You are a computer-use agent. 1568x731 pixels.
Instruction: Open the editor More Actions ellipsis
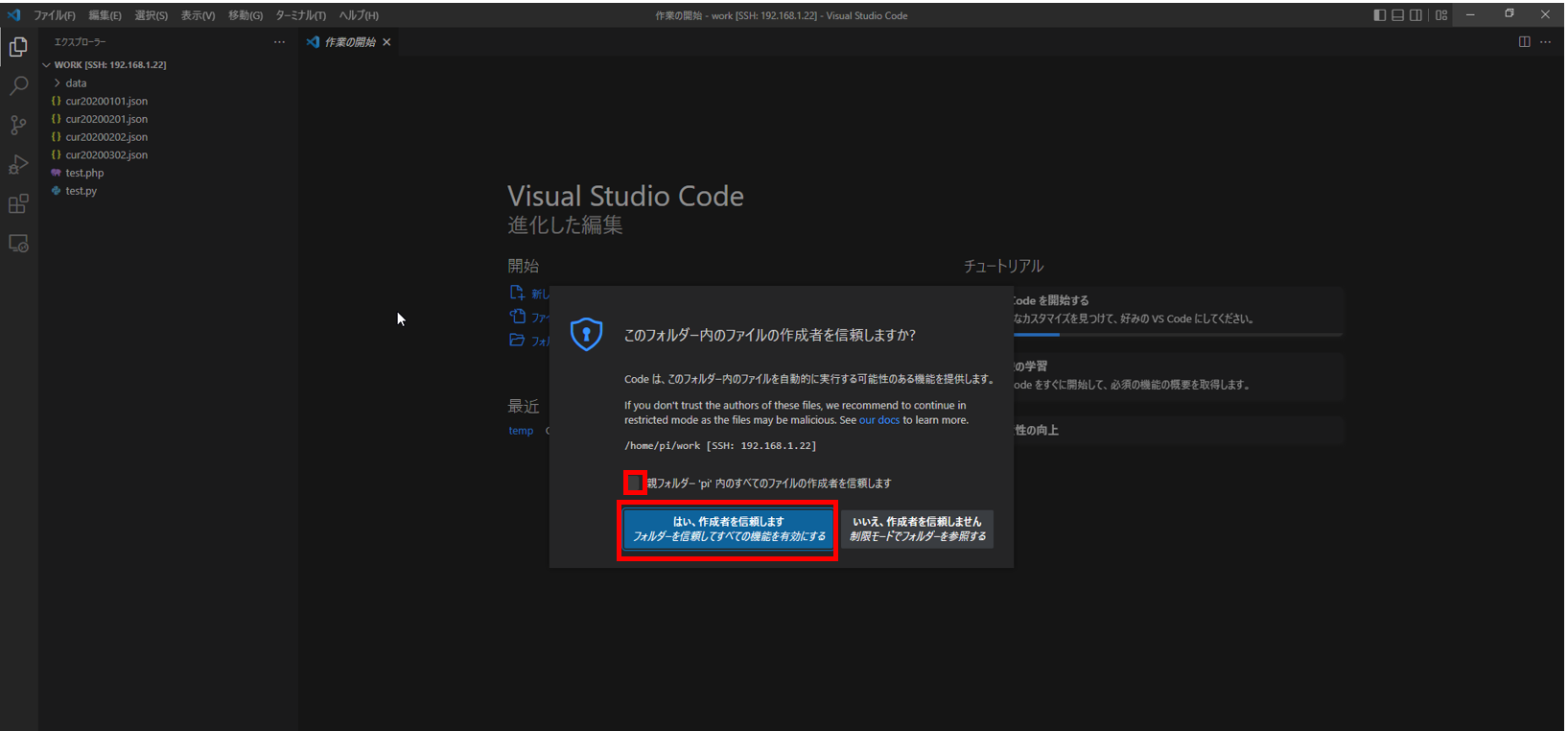coord(1545,42)
